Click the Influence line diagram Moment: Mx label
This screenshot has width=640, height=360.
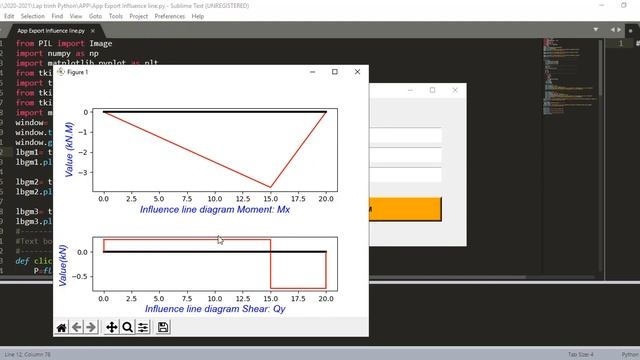[x=215, y=210]
